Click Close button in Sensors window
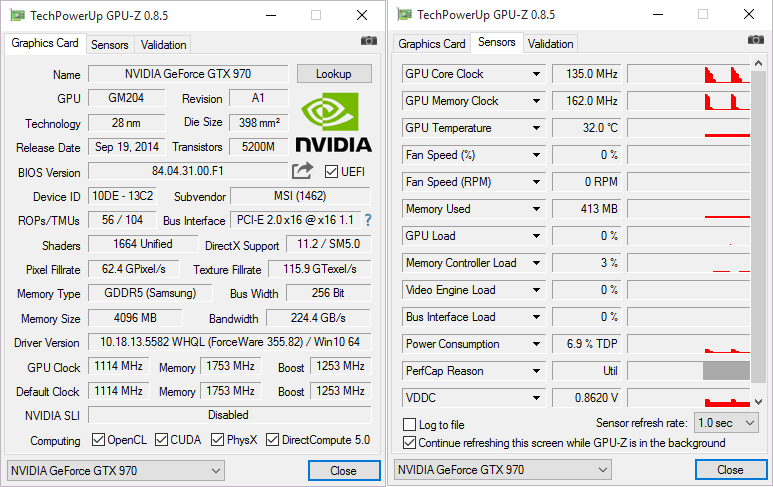The width and height of the screenshot is (773, 487). tap(731, 470)
